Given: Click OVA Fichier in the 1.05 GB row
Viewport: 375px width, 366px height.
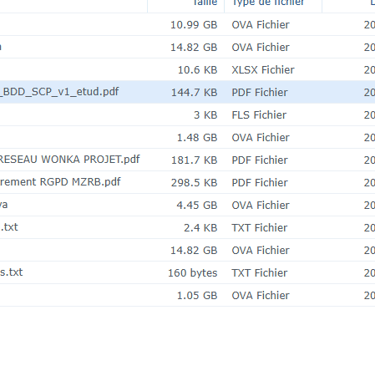Looking at the screenshot, I should (x=260, y=296).
